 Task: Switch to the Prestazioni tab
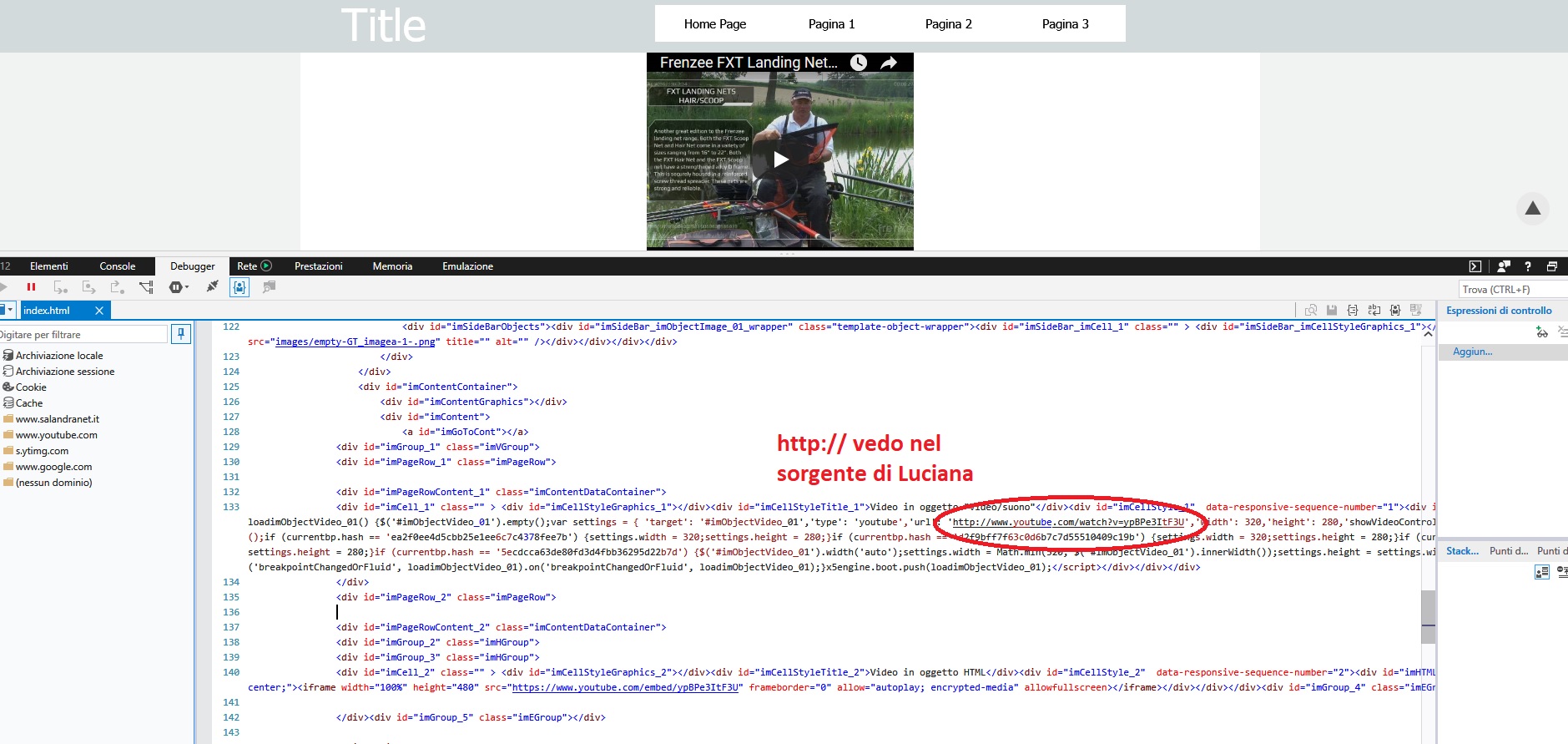pos(319,266)
